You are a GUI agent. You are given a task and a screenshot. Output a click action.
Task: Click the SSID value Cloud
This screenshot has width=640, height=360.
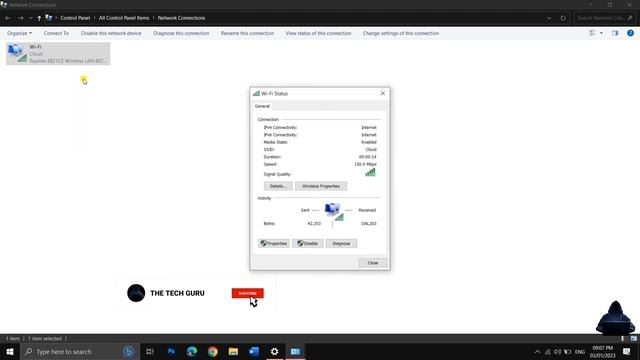pos(371,149)
